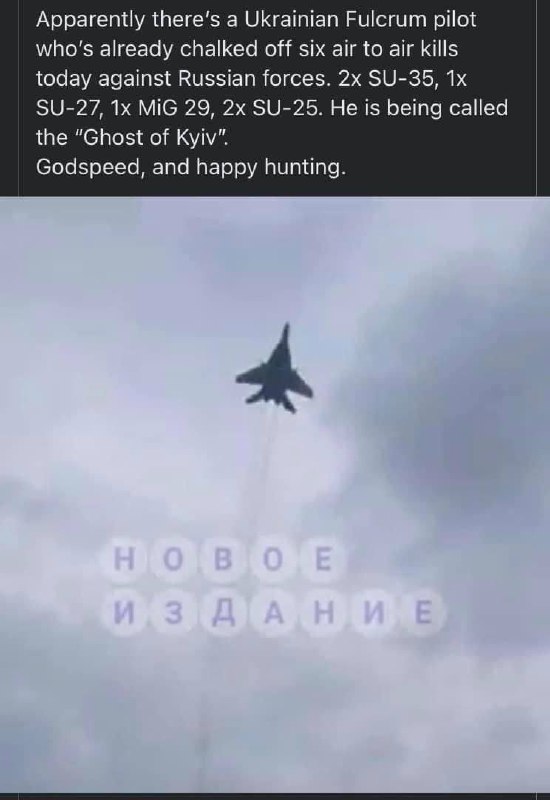Click the line "Godspeed, and happy hunting."
Image resolution: width=550 pixels, height=800 pixels.
tap(191, 167)
